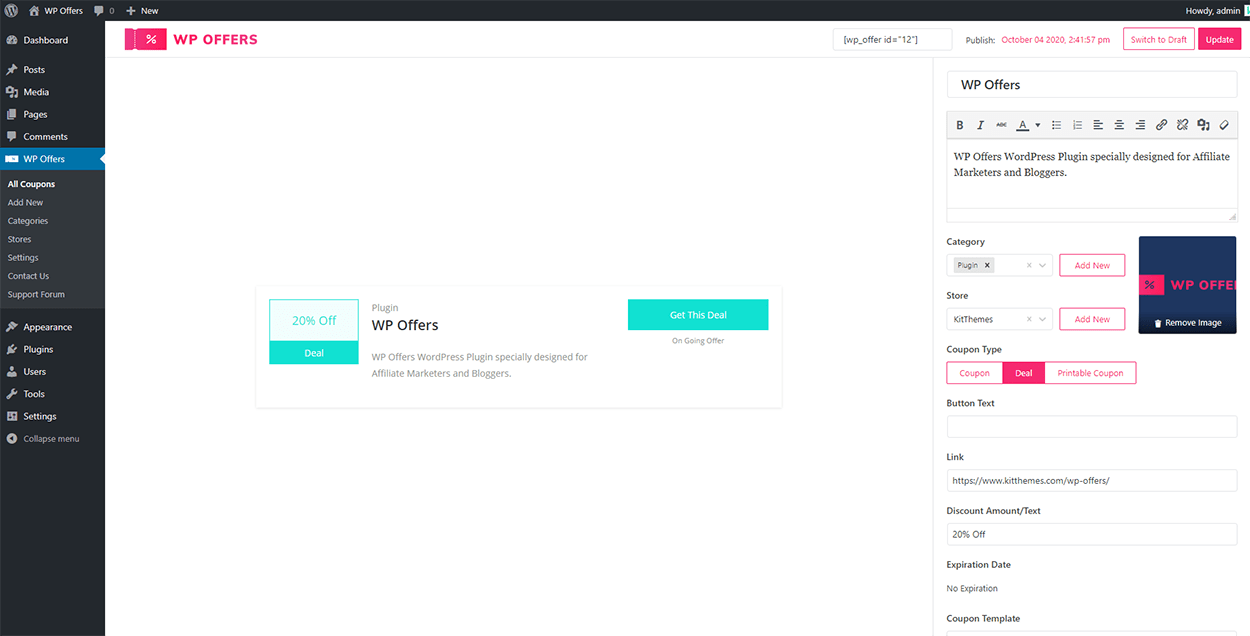
Task: Go to Add New coupon submenu
Action: pyautogui.click(x=26, y=202)
